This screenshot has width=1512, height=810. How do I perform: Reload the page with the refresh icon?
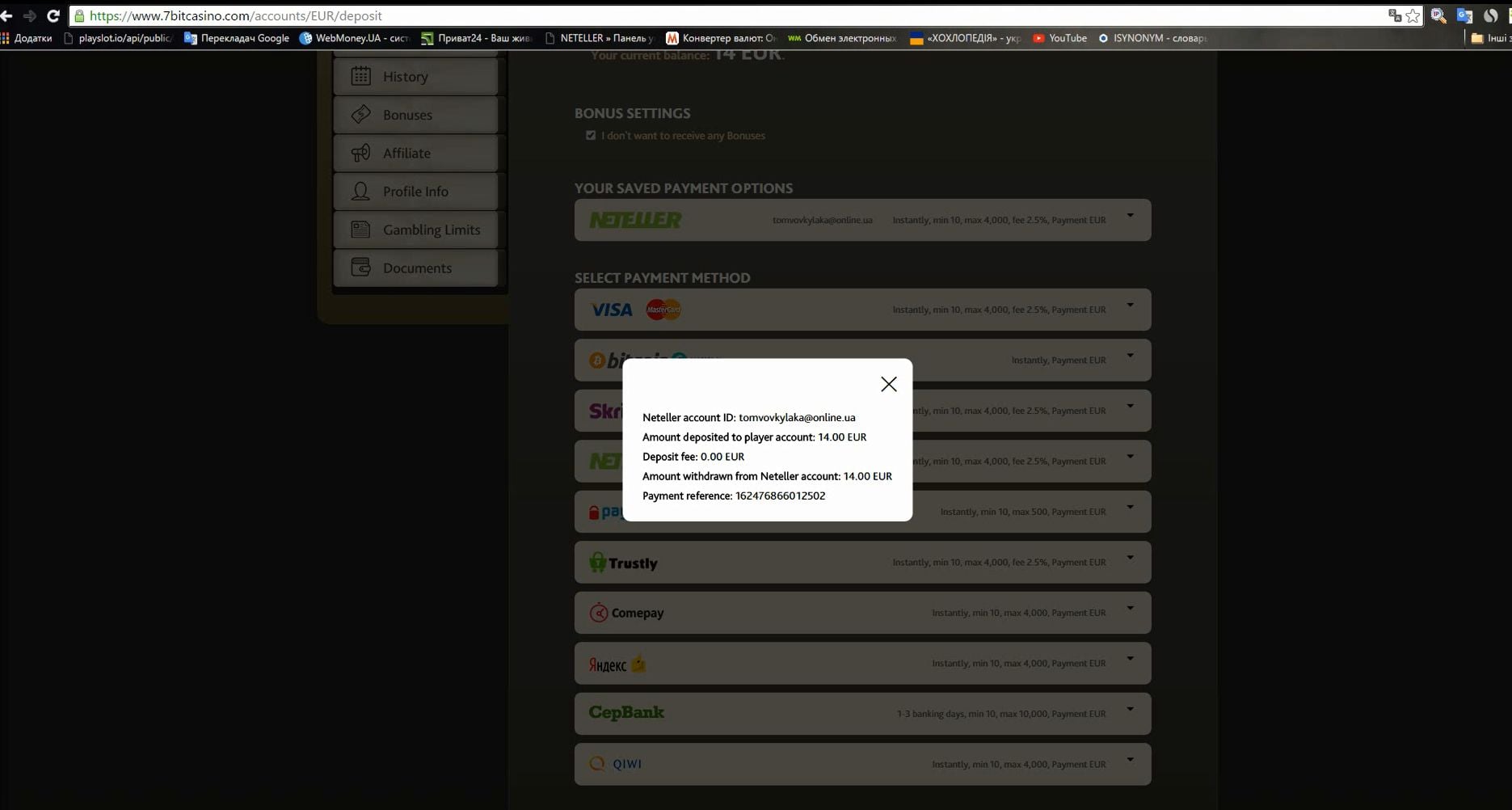click(x=53, y=16)
